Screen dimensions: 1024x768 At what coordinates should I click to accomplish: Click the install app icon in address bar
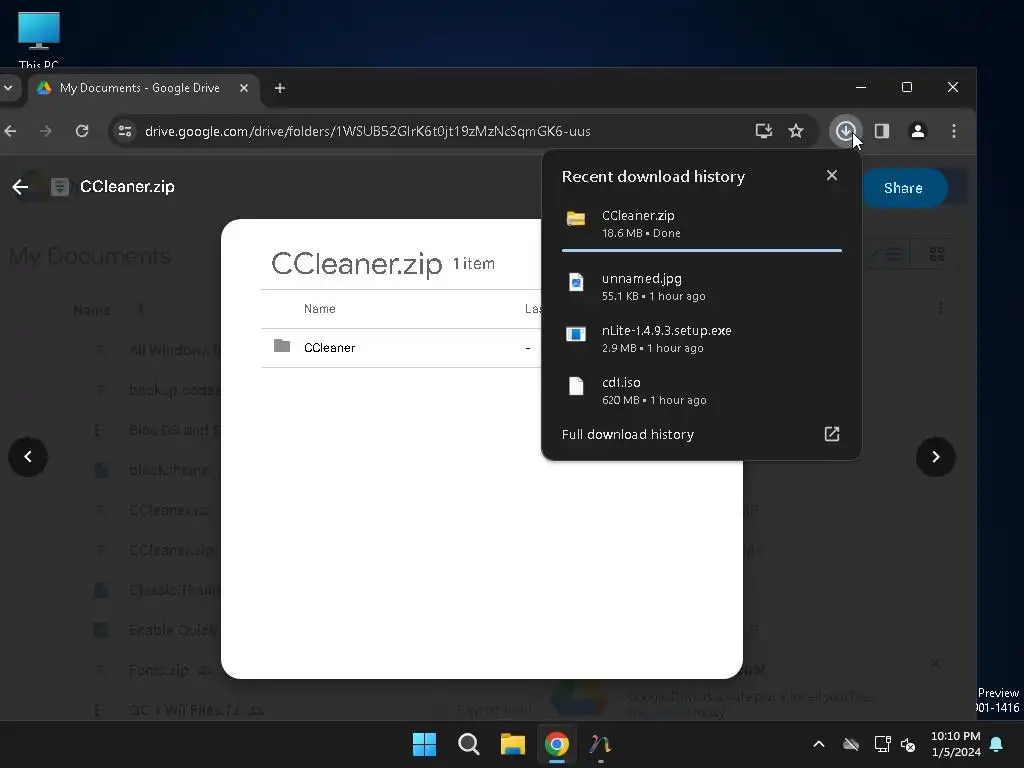tap(763, 131)
